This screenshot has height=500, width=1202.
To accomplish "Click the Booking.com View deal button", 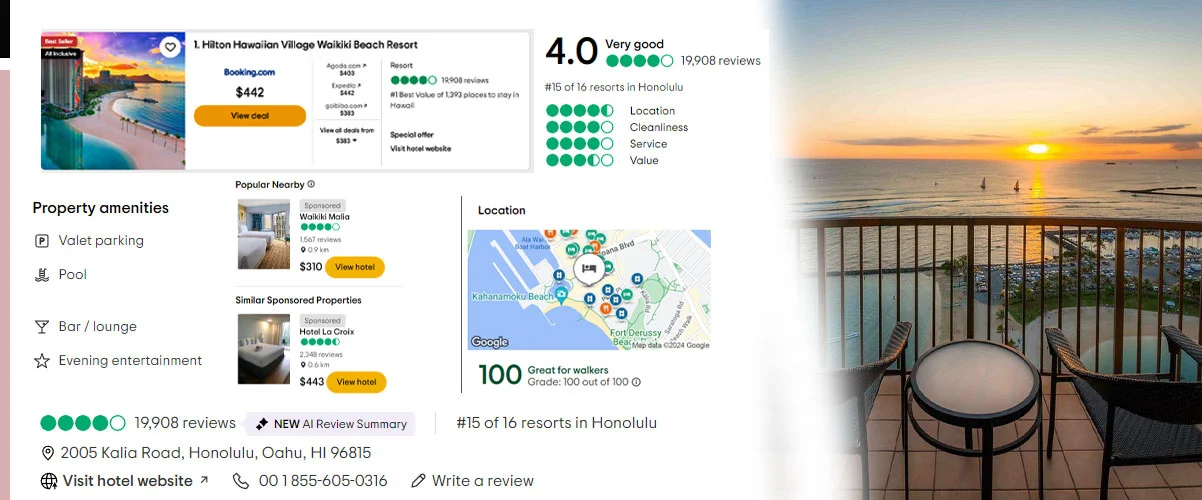I will 249,116.
